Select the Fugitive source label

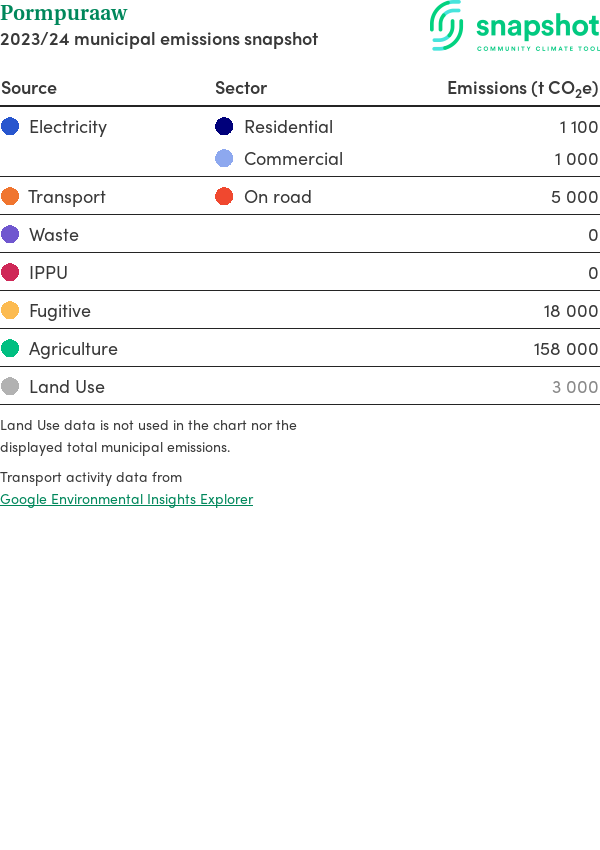pos(60,311)
